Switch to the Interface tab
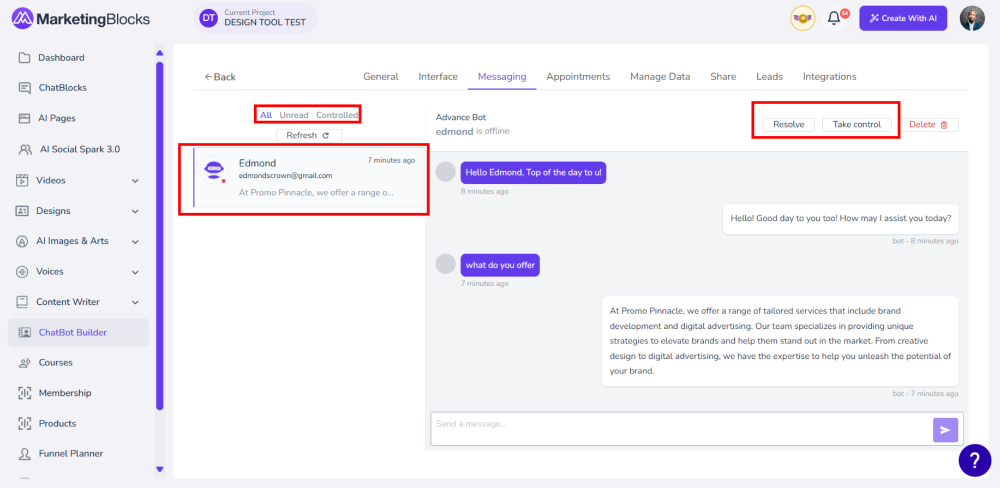The height and width of the screenshot is (488, 1000). point(438,77)
